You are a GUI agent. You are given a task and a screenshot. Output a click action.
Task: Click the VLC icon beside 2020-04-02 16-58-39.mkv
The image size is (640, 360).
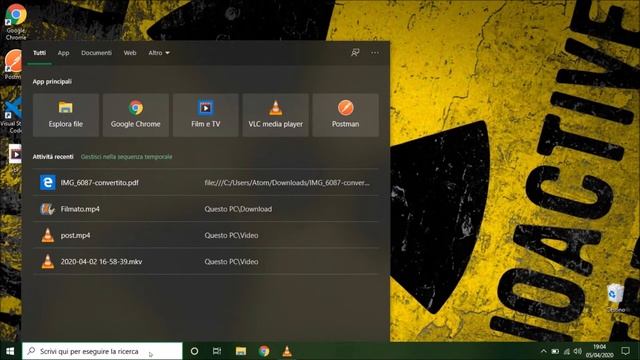pyautogui.click(x=48, y=262)
